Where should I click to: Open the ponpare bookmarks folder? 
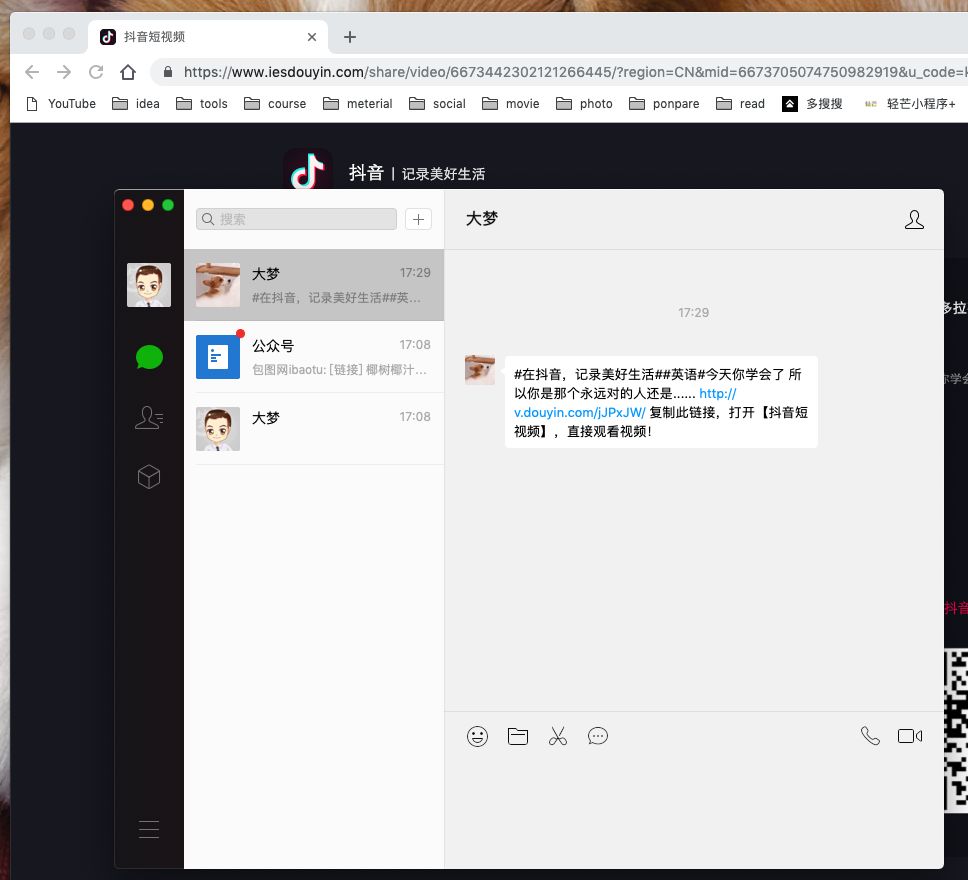point(664,104)
